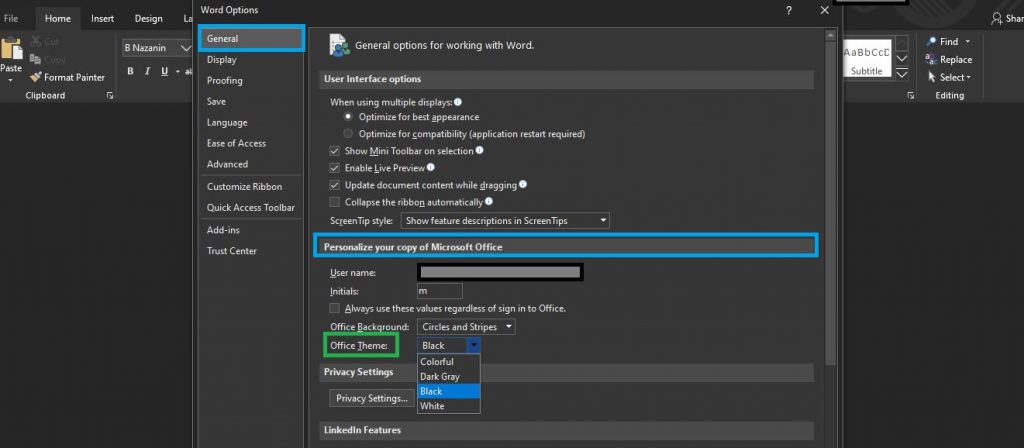Viewport: 1024px width, 448px height.
Task: Switch to the Design ribbon tab
Action: point(148,18)
